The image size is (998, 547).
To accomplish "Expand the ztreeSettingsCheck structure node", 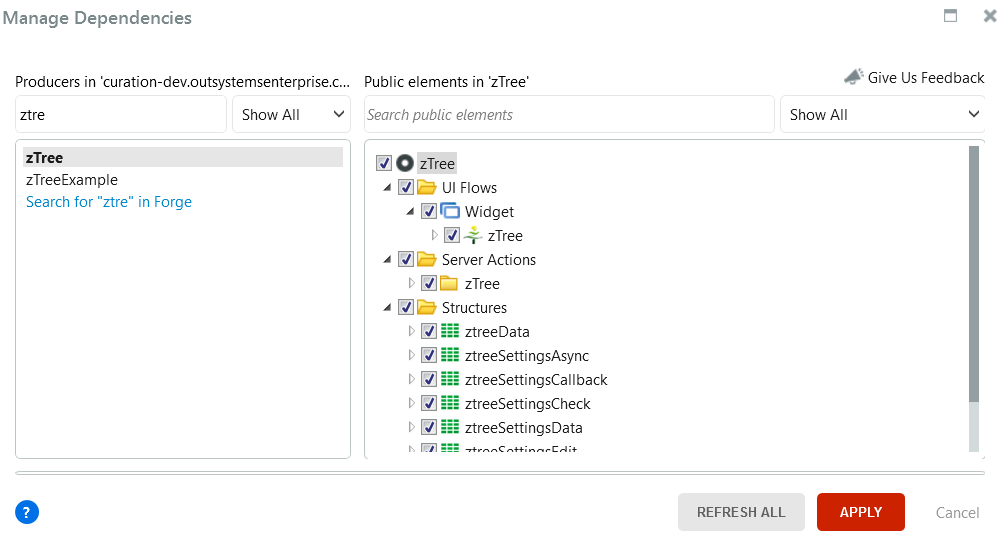I will (411, 403).
